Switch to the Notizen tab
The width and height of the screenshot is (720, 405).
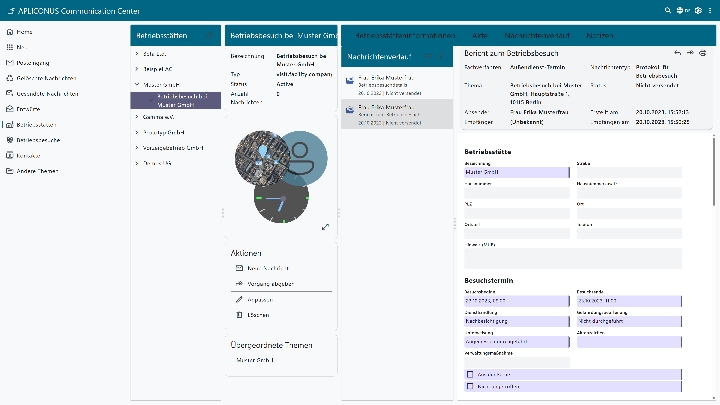pyautogui.click(x=600, y=35)
